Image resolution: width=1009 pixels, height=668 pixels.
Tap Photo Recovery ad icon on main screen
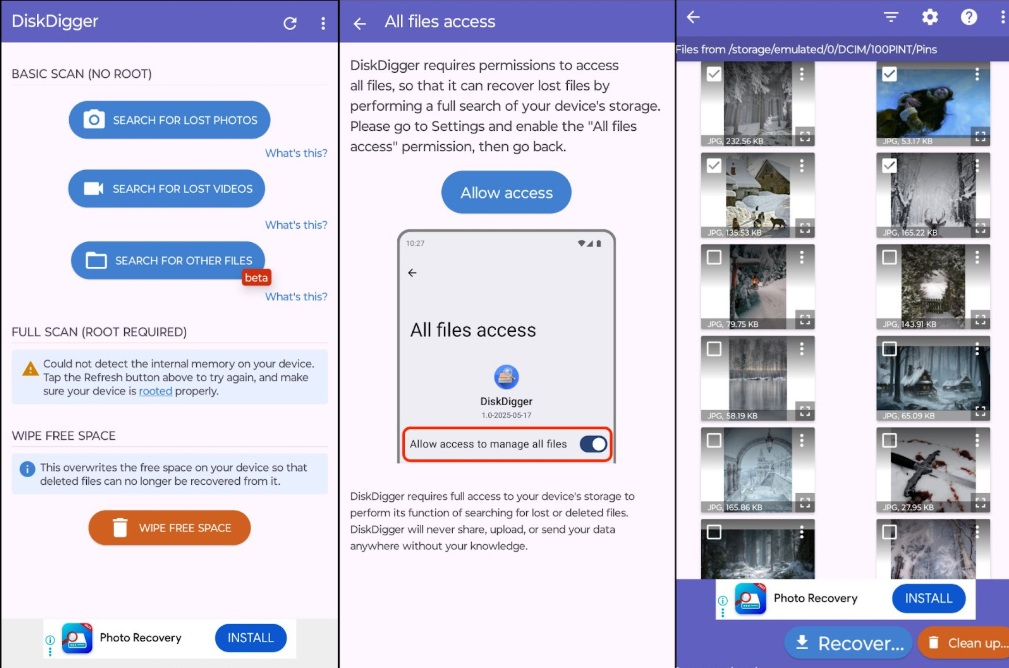pyautogui.click(x=77, y=638)
